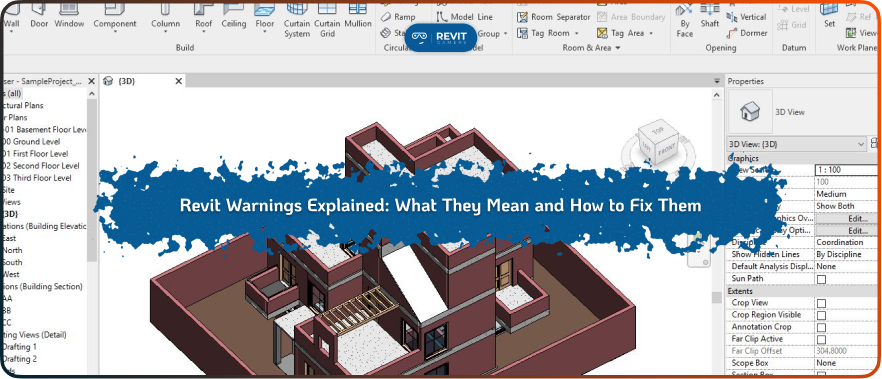The image size is (882, 379).
Task: Select Drafting 1 view in browser
Action: 19,347
